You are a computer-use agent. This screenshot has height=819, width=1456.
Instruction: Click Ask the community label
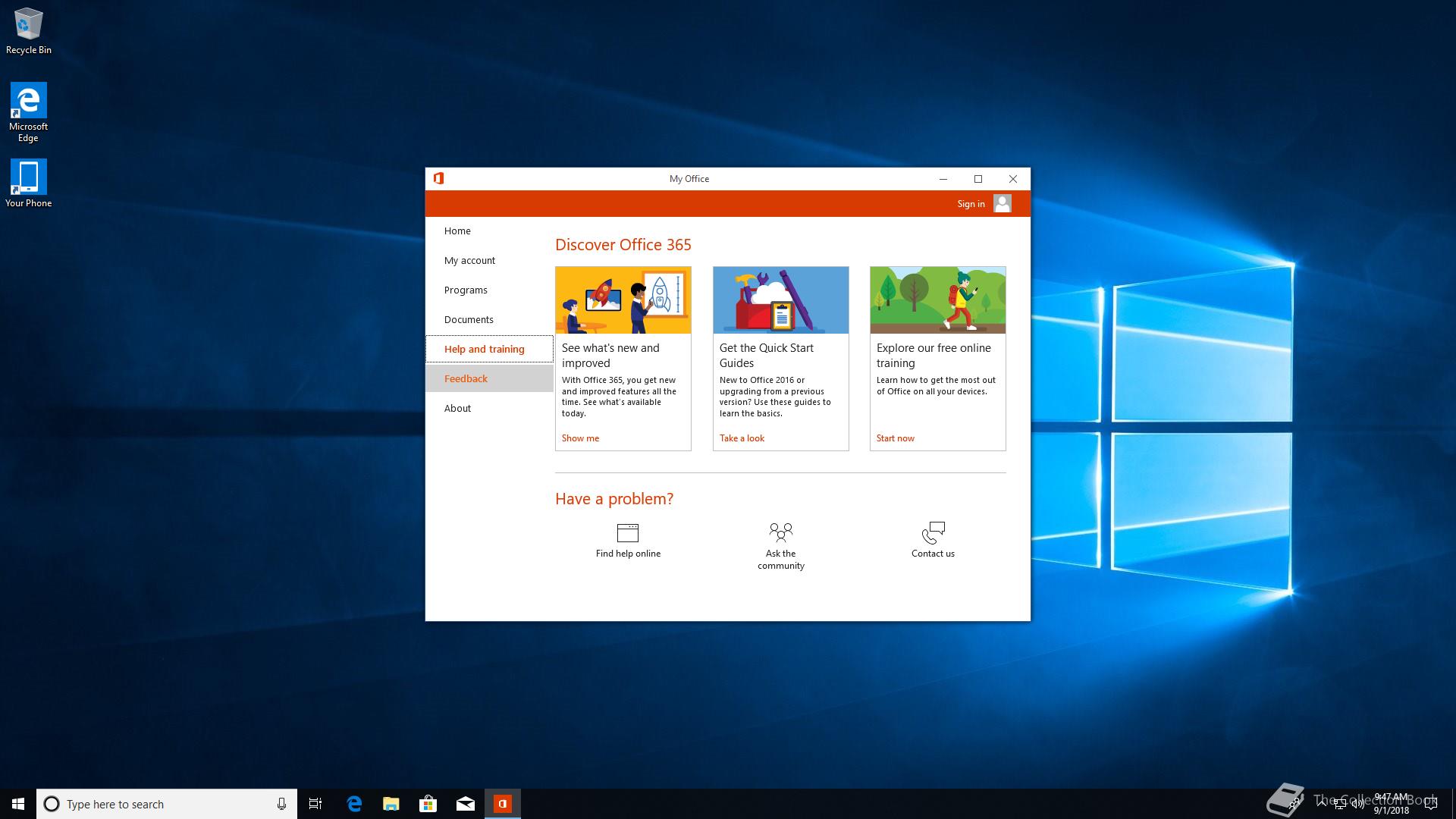point(780,560)
